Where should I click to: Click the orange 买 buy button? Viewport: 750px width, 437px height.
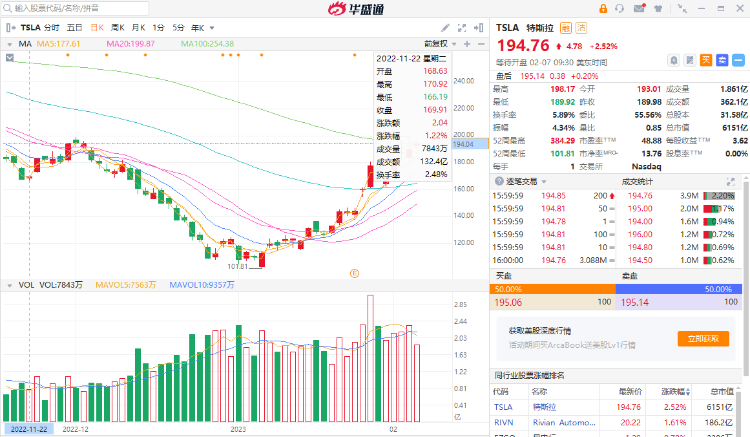pos(706,60)
